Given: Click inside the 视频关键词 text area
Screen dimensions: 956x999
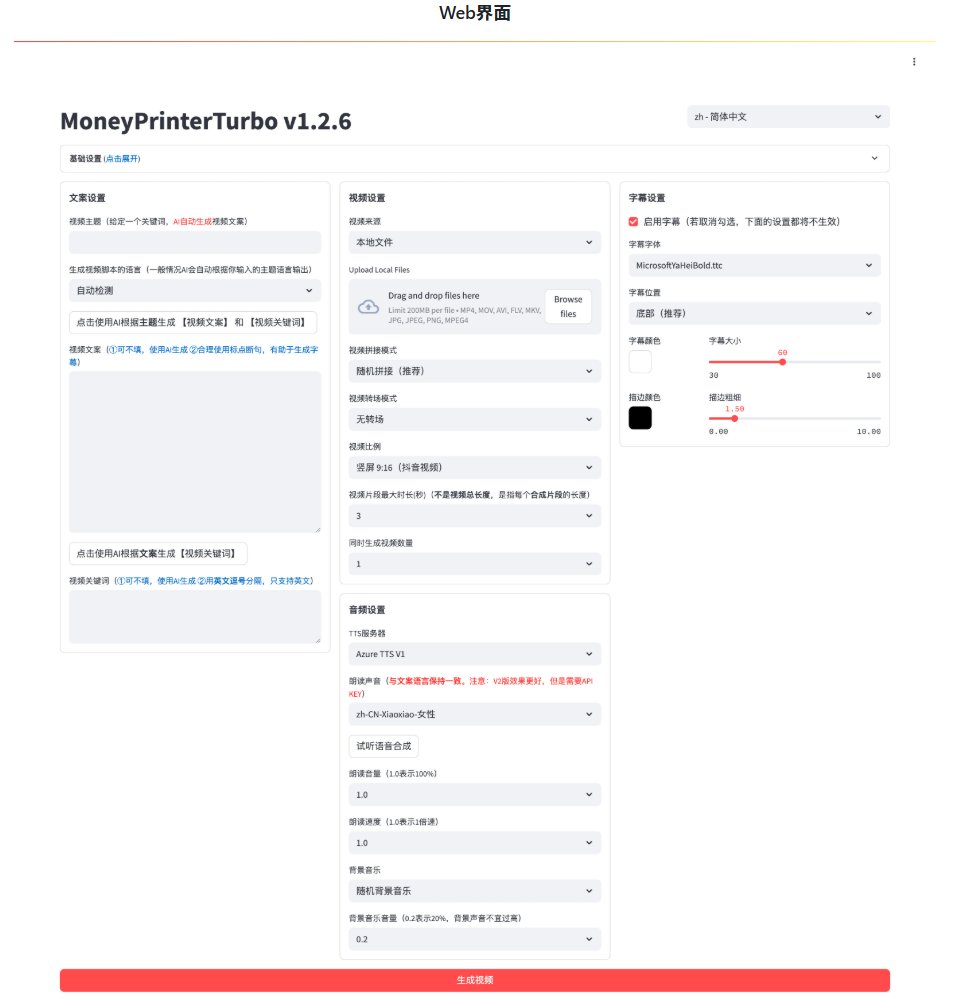Looking at the screenshot, I should (195, 617).
